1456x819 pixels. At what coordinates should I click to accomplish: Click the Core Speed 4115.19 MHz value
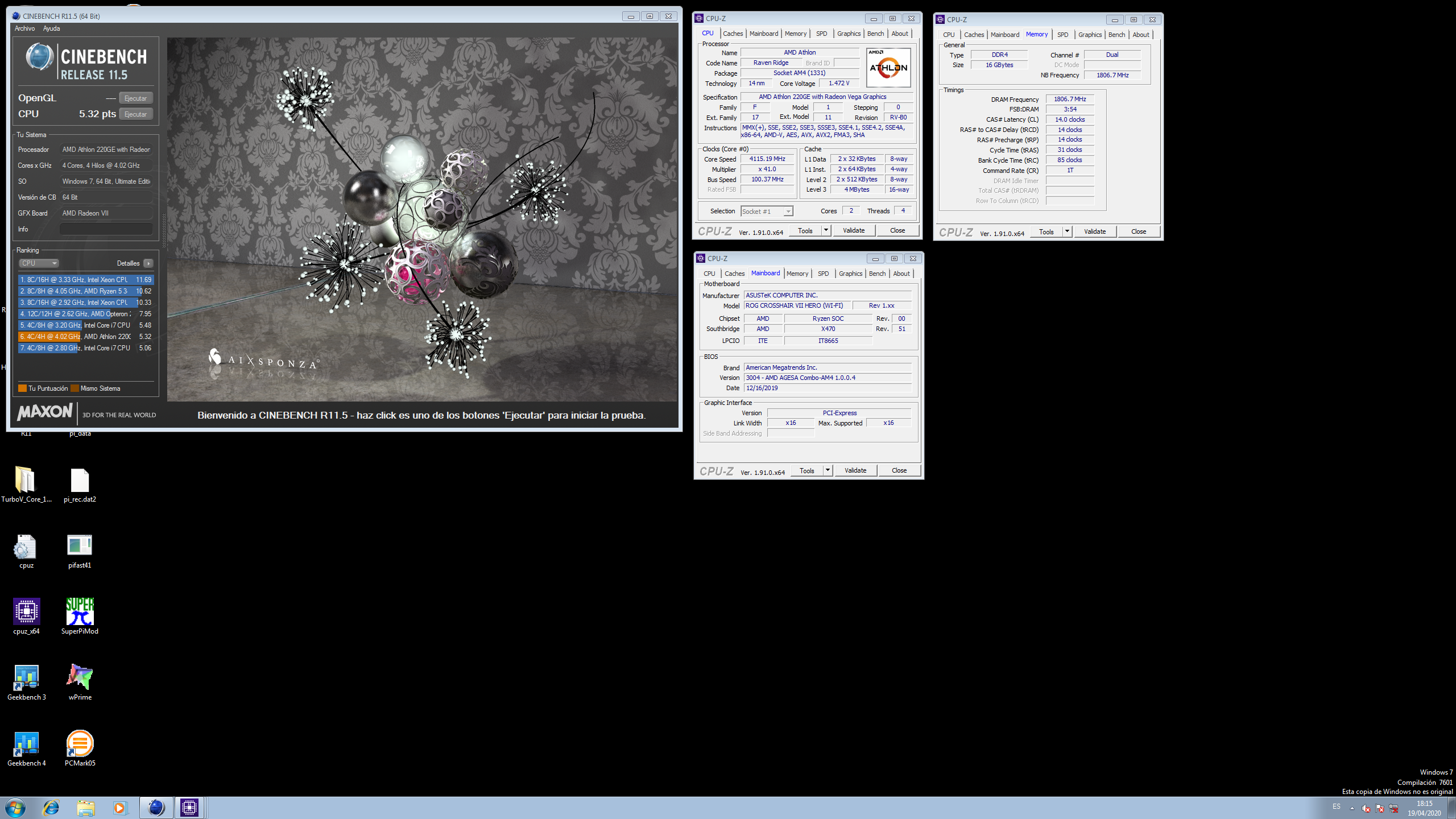(x=767, y=159)
